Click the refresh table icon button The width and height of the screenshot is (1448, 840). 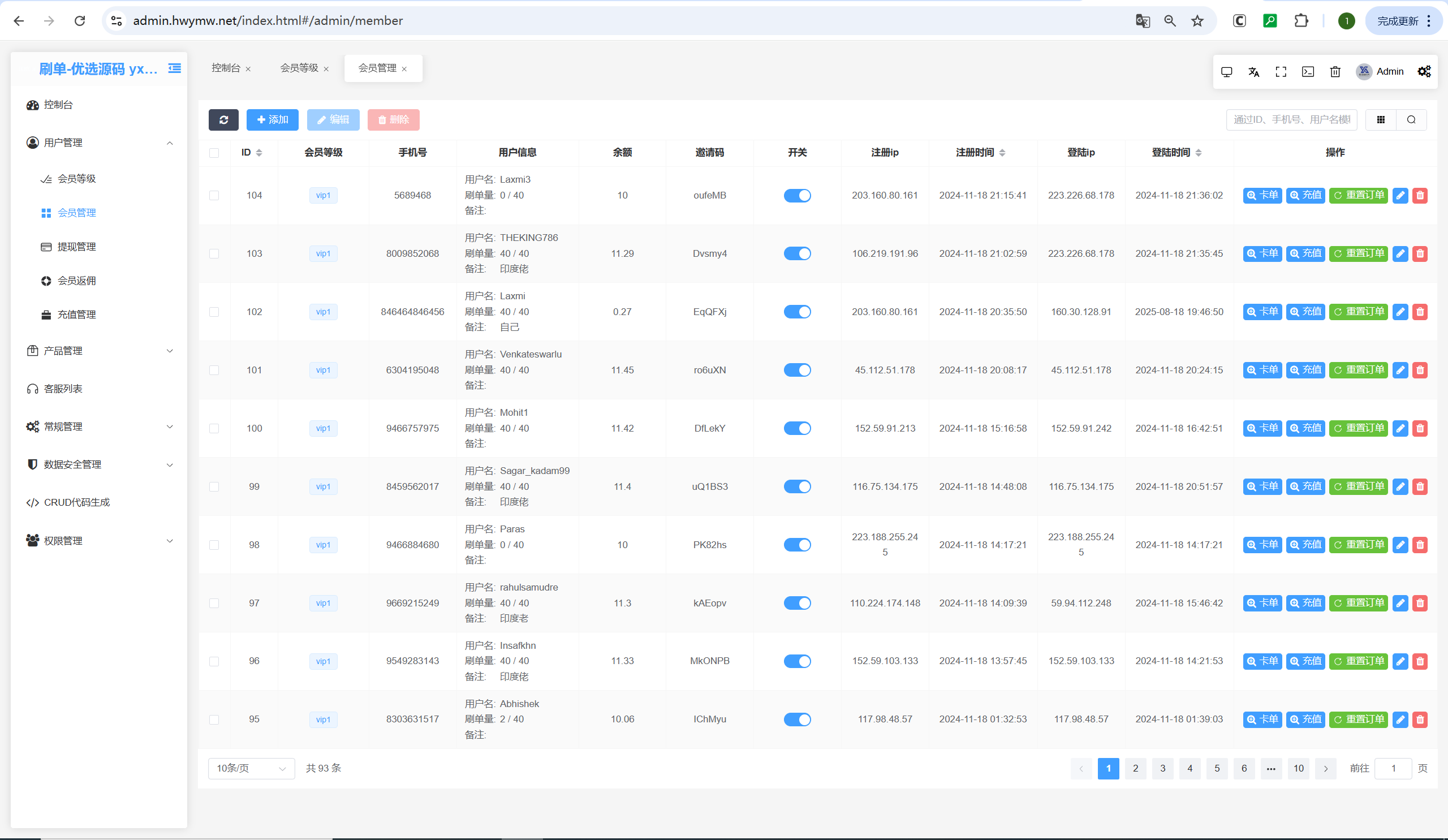[223, 119]
